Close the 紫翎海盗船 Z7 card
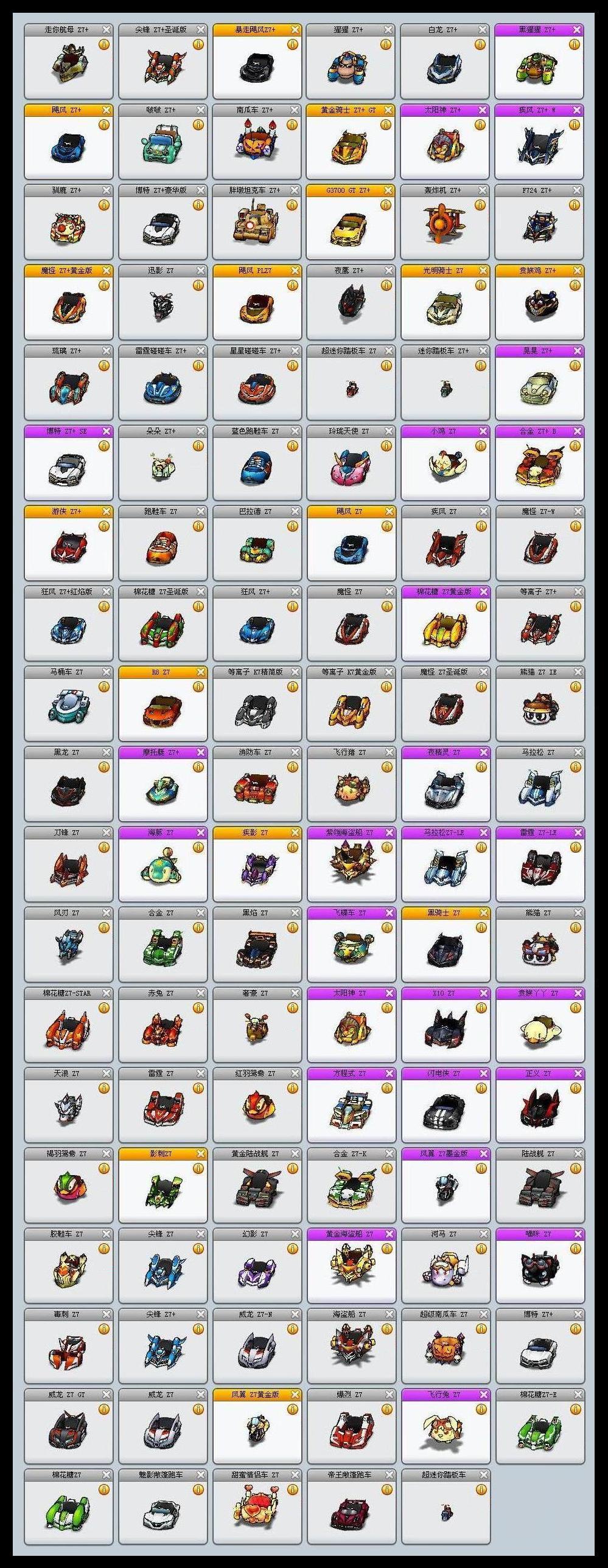 pos(390,833)
